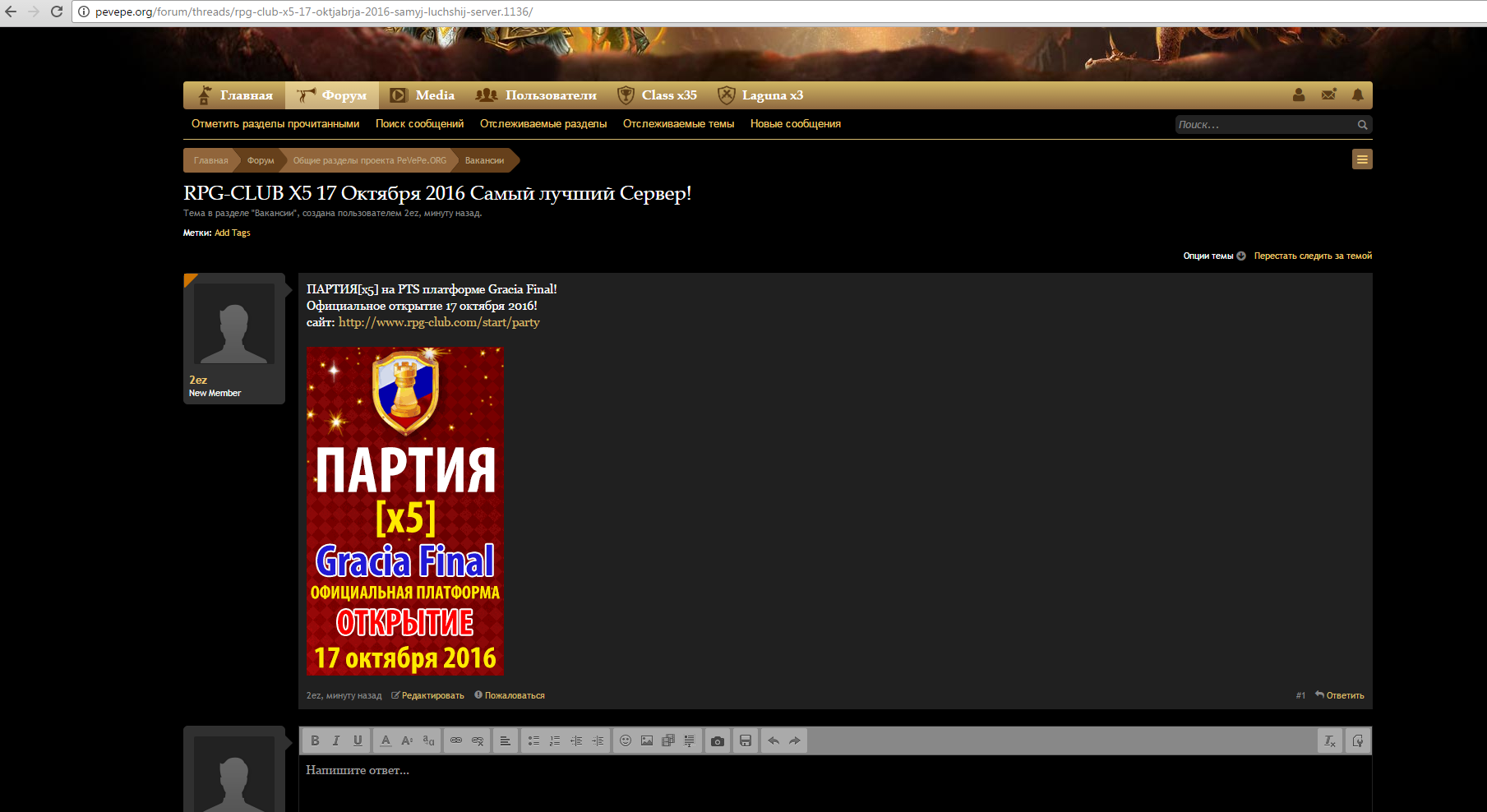This screenshot has width=1487, height=812.
Task: Click the save draft floppy icon
Action: click(x=746, y=740)
